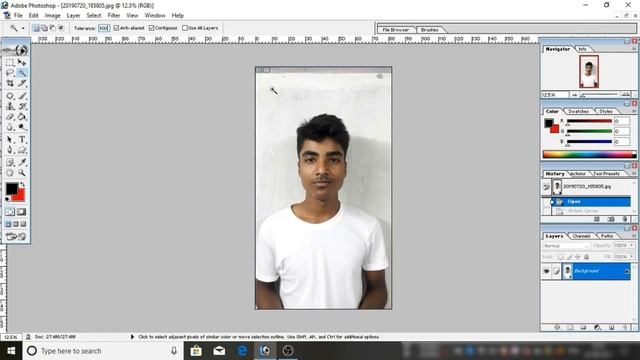Image resolution: width=640 pixels, height=360 pixels.
Task: Open the Filter menu
Action: tap(113, 16)
